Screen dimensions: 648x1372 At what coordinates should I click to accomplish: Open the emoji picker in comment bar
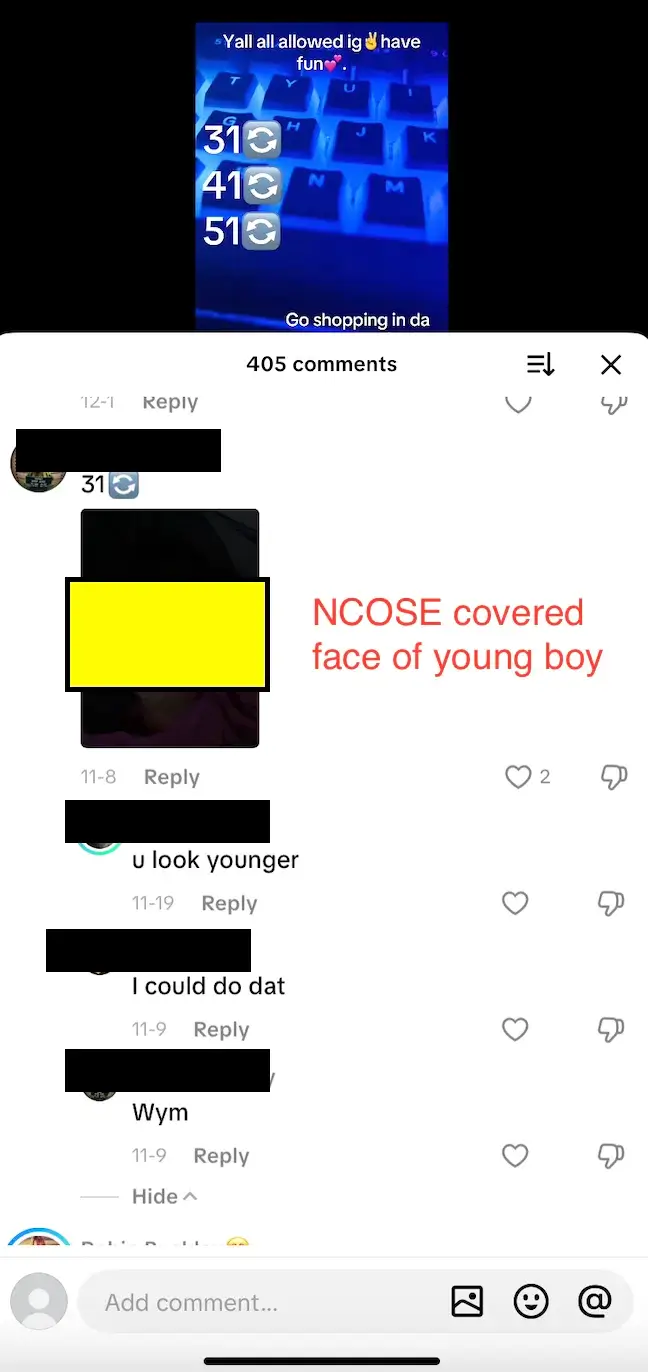531,1301
